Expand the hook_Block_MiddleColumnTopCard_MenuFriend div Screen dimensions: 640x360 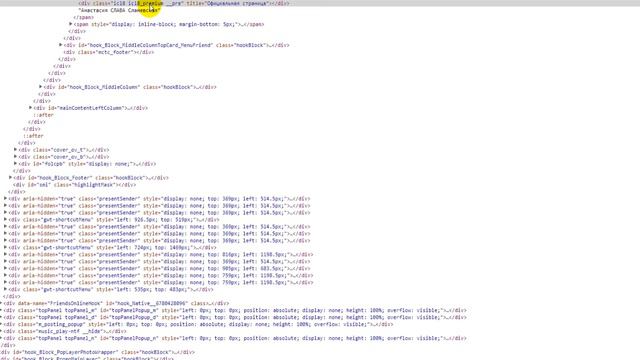60,45
